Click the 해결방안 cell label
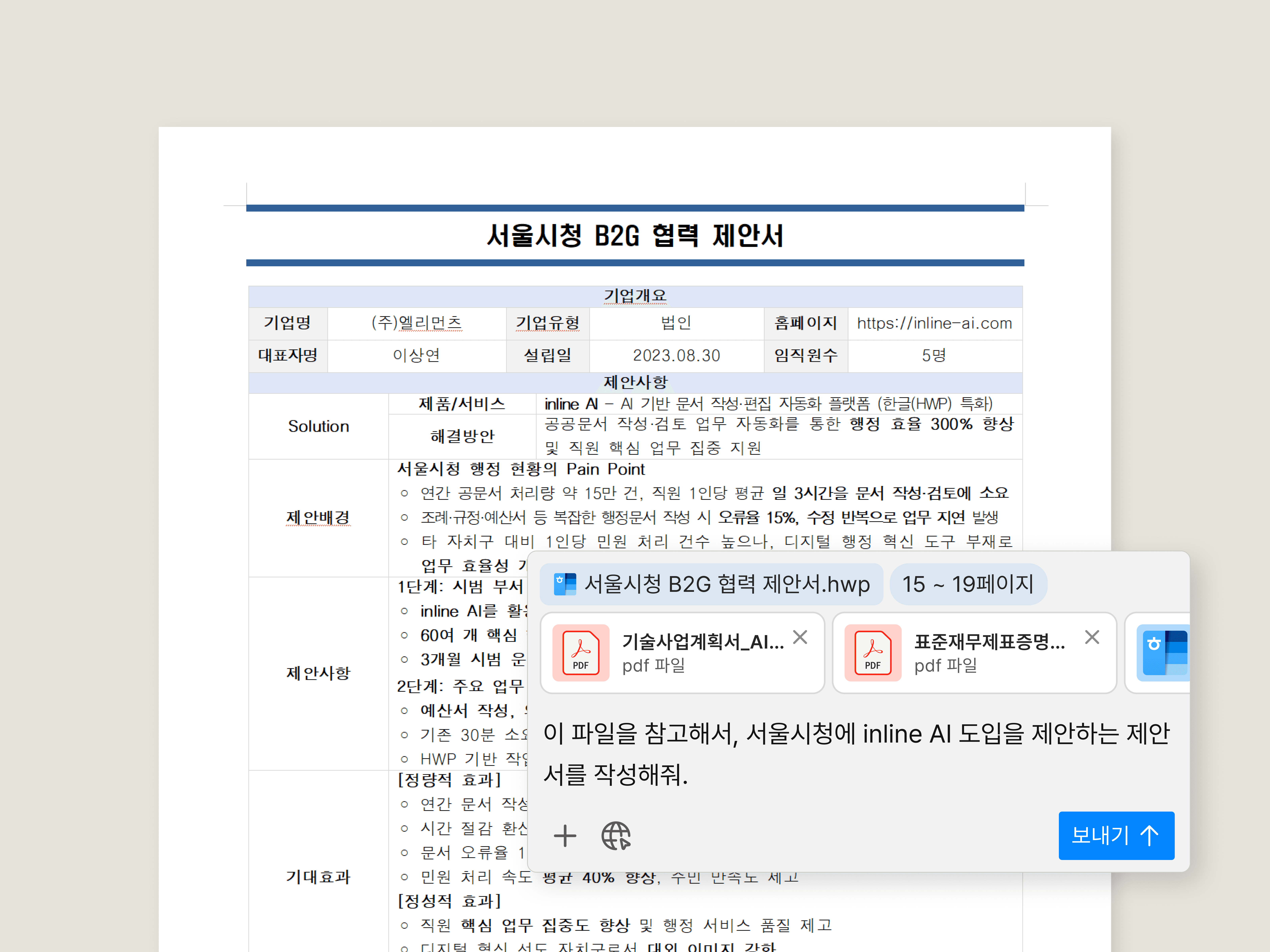Screen dimensions: 1270x952 click(x=462, y=437)
